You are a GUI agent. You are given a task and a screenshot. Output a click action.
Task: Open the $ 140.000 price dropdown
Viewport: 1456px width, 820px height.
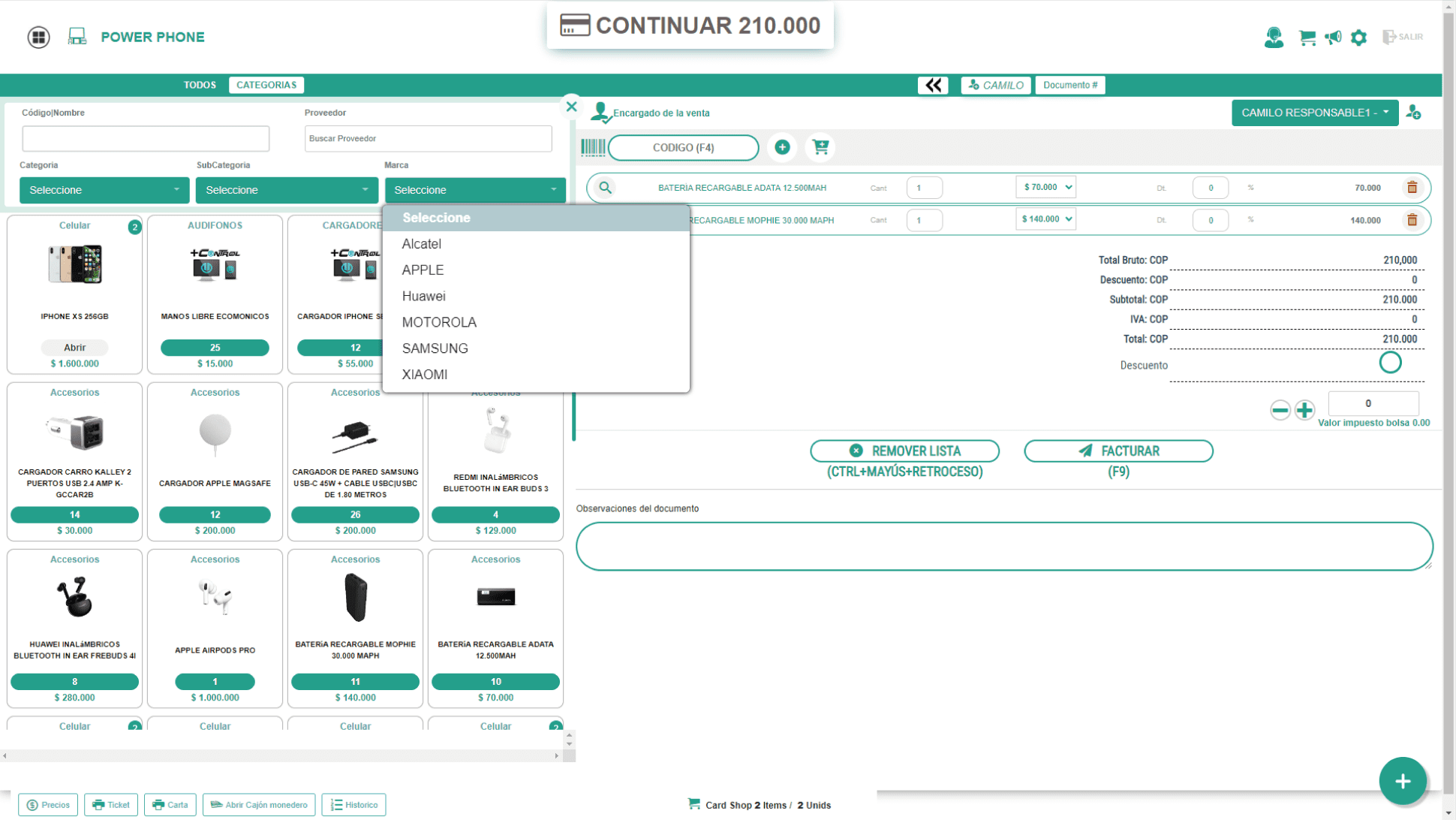tap(1045, 219)
